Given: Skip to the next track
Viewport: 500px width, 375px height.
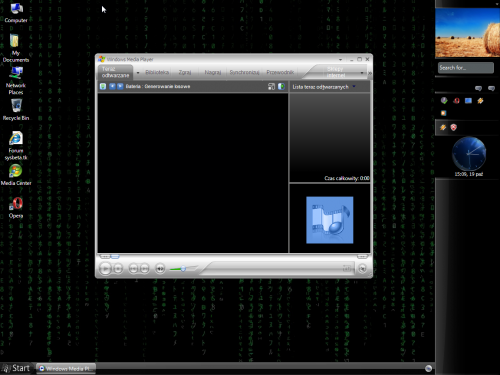Looking at the screenshot, I should point(144,268).
